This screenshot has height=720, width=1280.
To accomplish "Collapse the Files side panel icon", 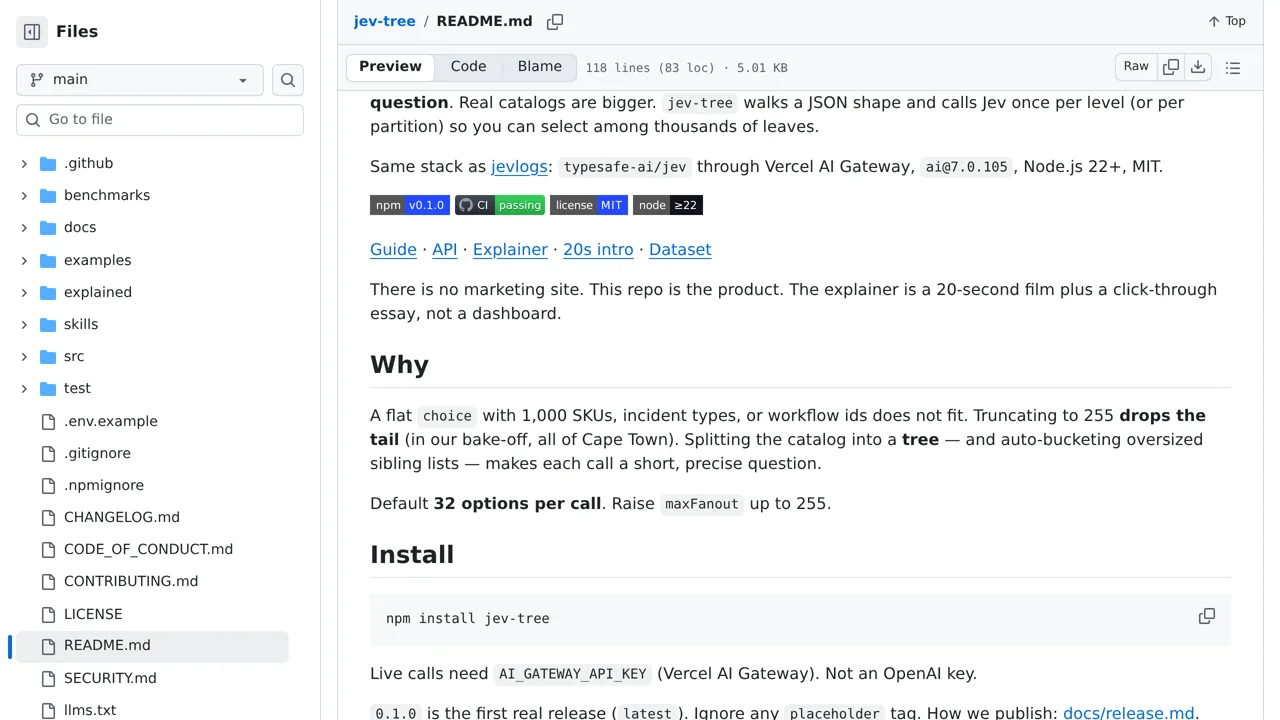I will [x=32, y=32].
